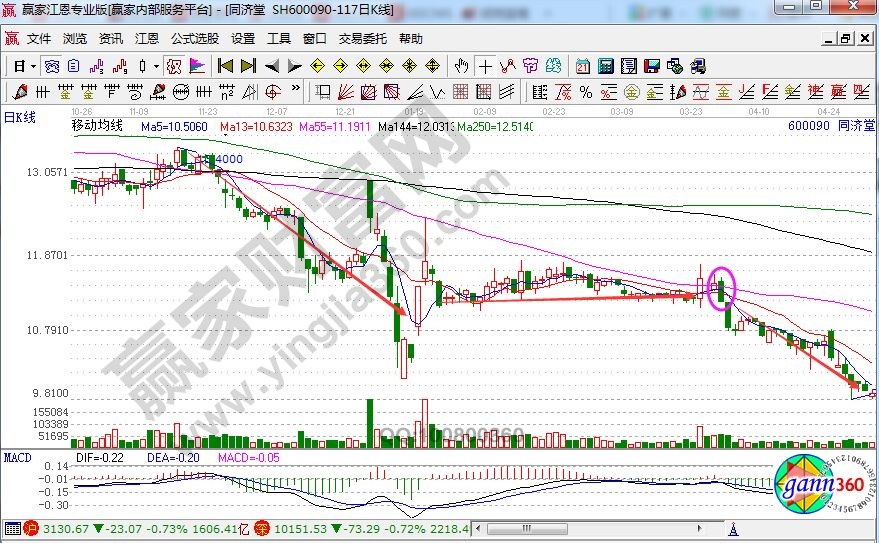
Task: Select the green 节 icon in toolbar
Action: pyautogui.click(x=553, y=66)
